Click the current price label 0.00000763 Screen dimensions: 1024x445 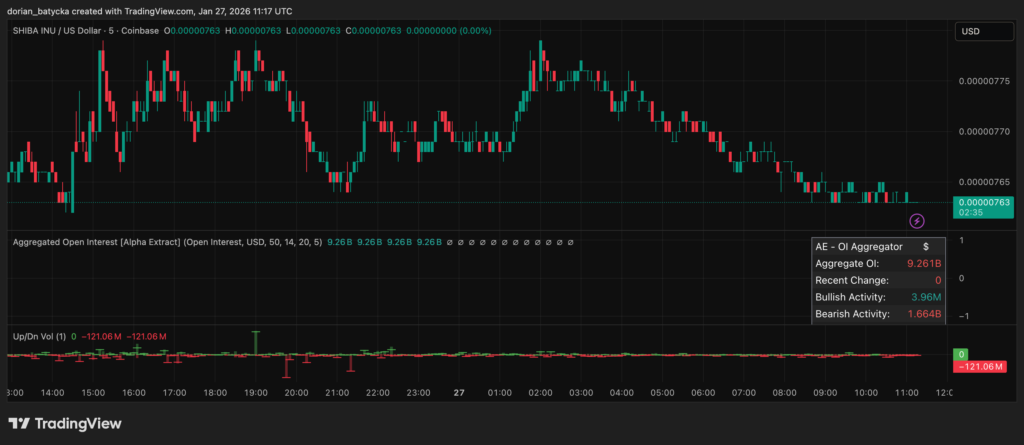[x=982, y=203]
